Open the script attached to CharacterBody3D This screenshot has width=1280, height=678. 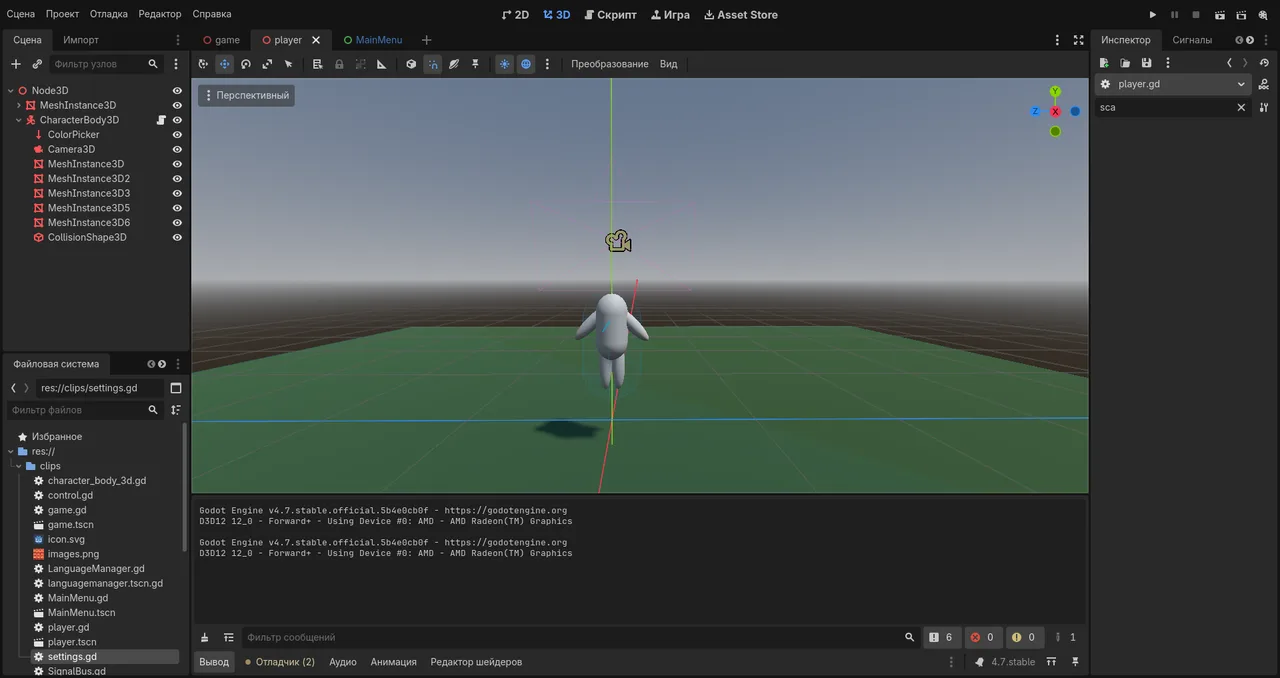(x=161, y=120)
